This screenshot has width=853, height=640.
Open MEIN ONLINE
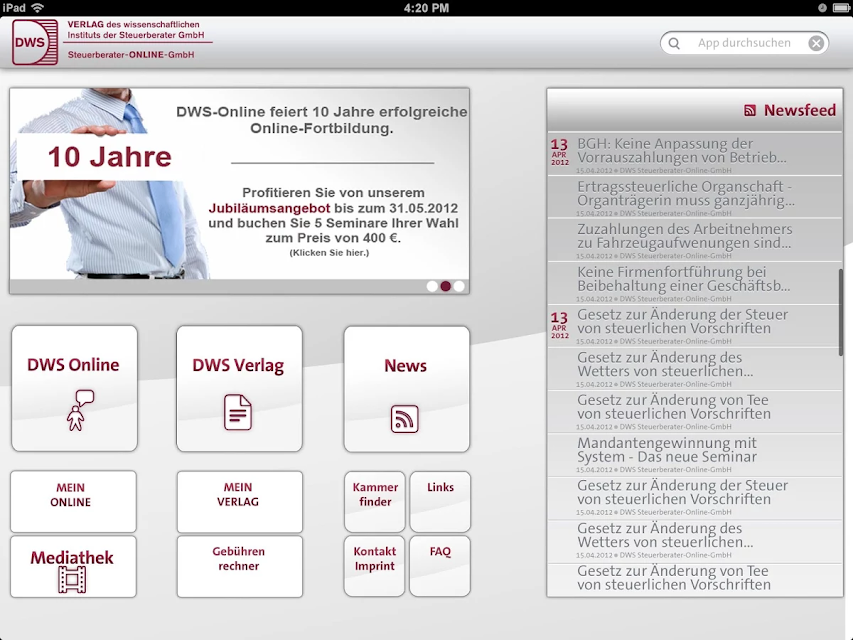(x=73, y=501)
